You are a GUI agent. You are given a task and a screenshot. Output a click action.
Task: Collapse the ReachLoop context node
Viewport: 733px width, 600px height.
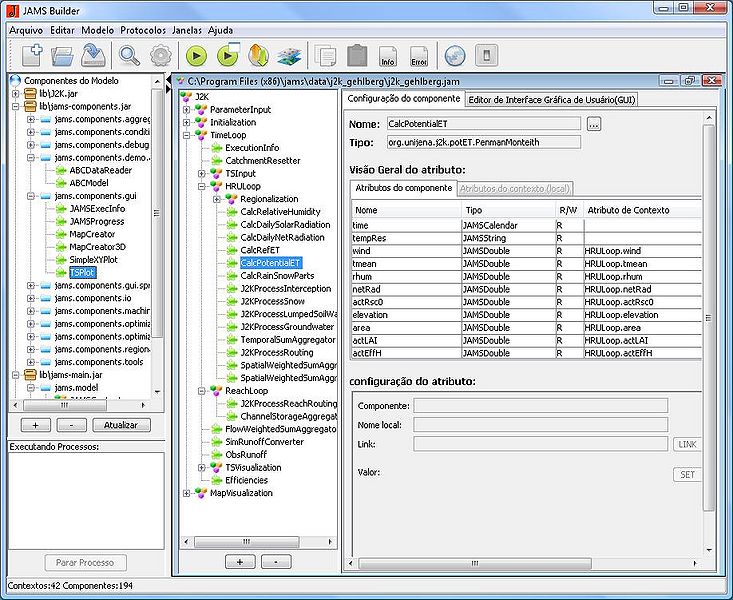pyautogui.click(x=202, y=390)
